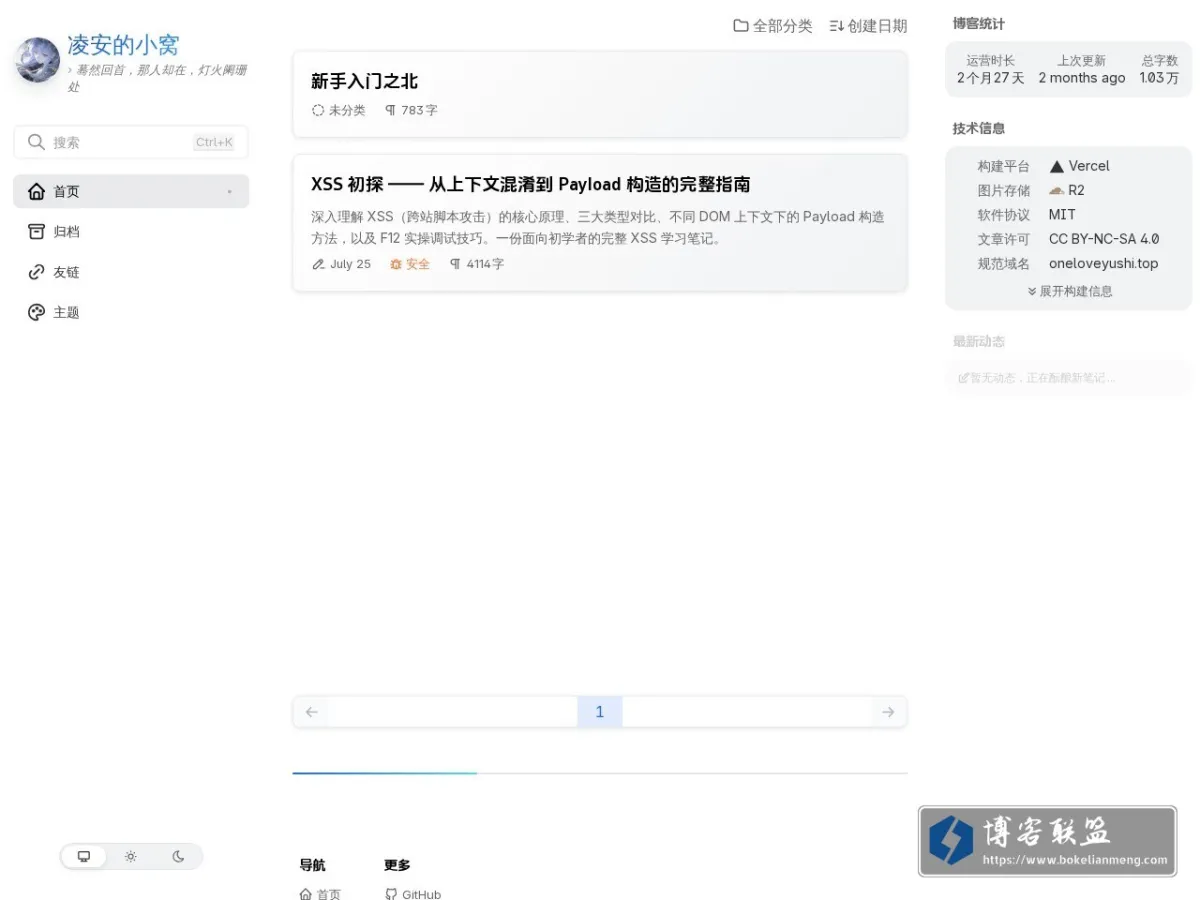Screen dimensions: 1200x900
Task: Expand the 首页 dropdown arrow
Action: click(x=229, y=191)
